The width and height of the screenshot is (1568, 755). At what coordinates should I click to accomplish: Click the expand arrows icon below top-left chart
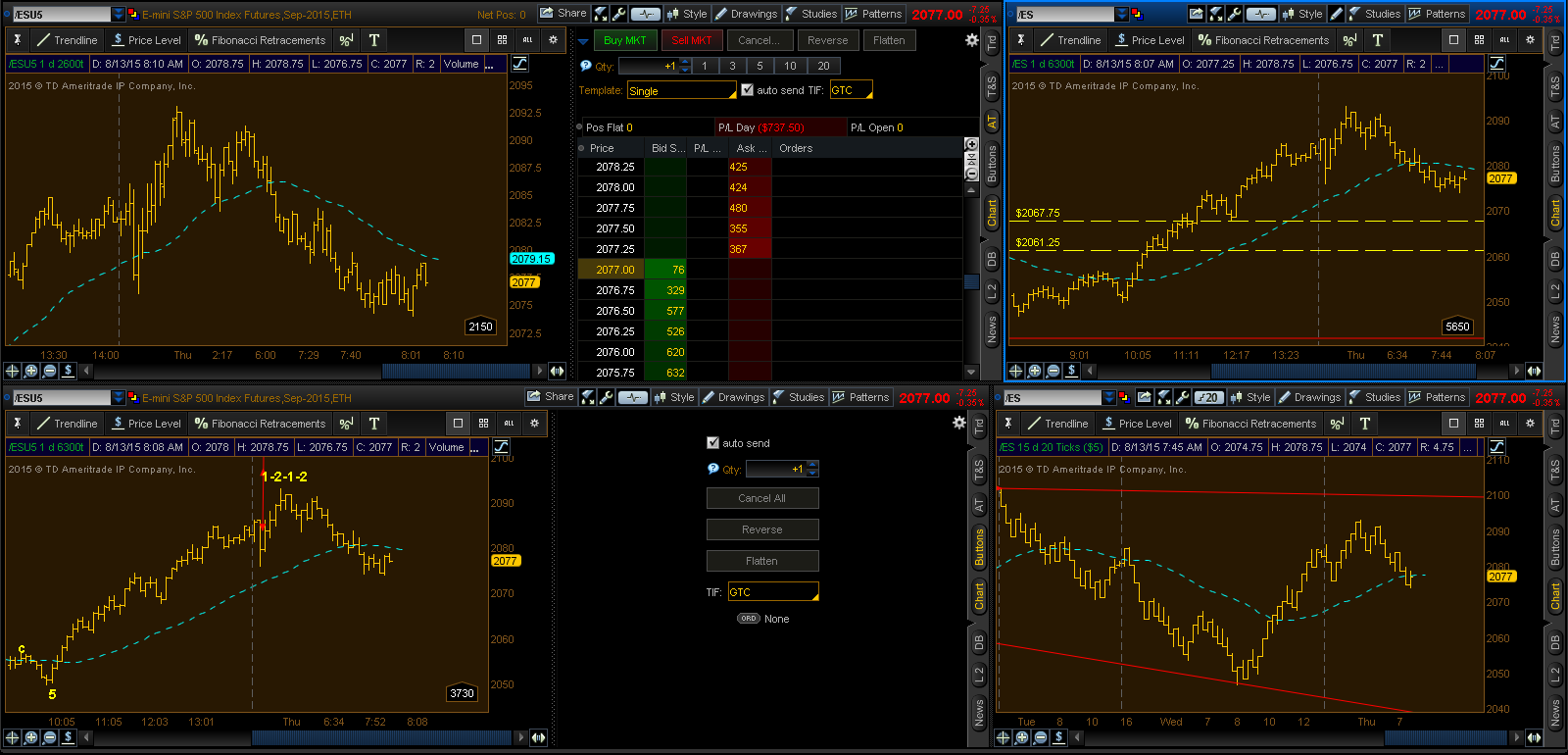click(x=557, y=371)
